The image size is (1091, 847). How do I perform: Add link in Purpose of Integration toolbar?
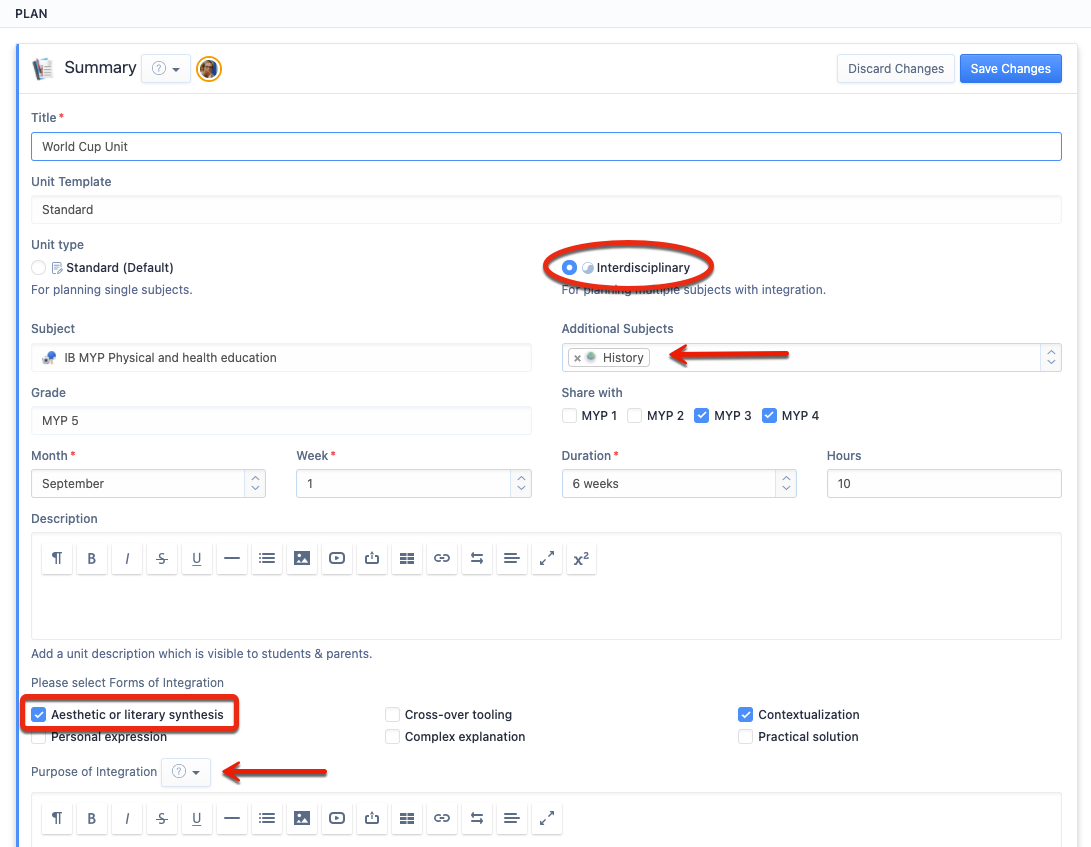coord(442,818)
